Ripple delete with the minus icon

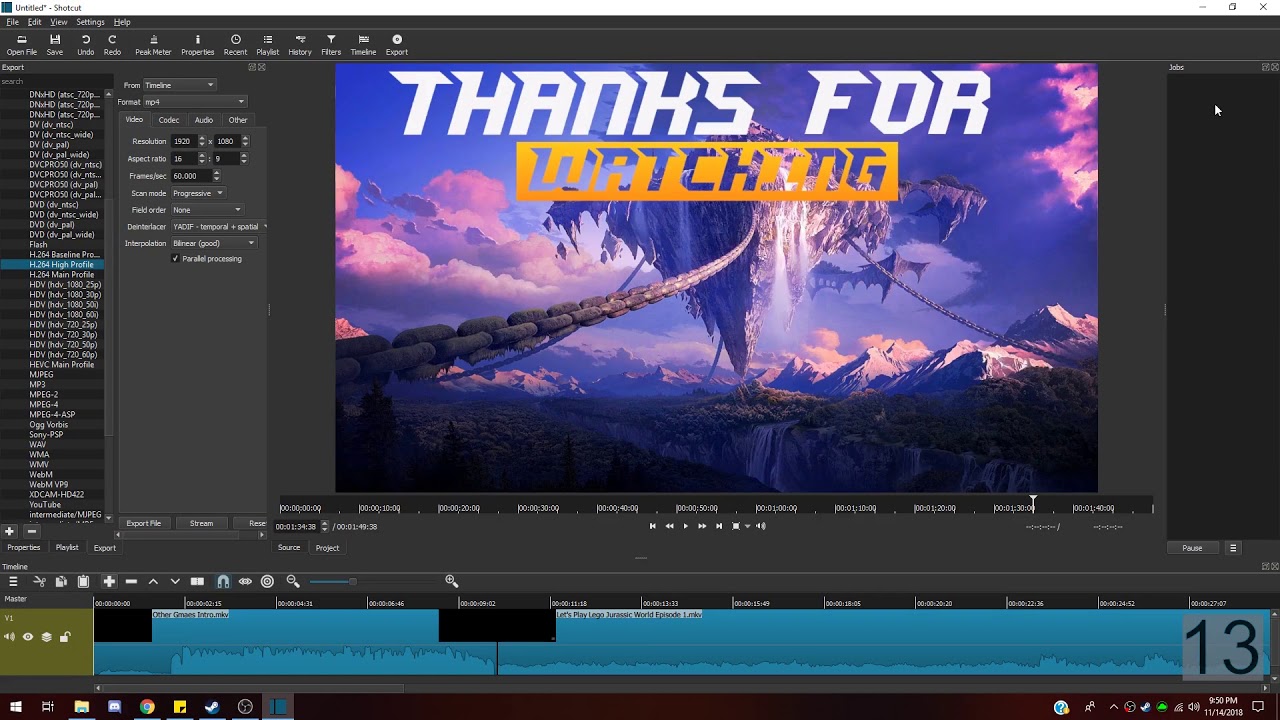click(131, 581)
